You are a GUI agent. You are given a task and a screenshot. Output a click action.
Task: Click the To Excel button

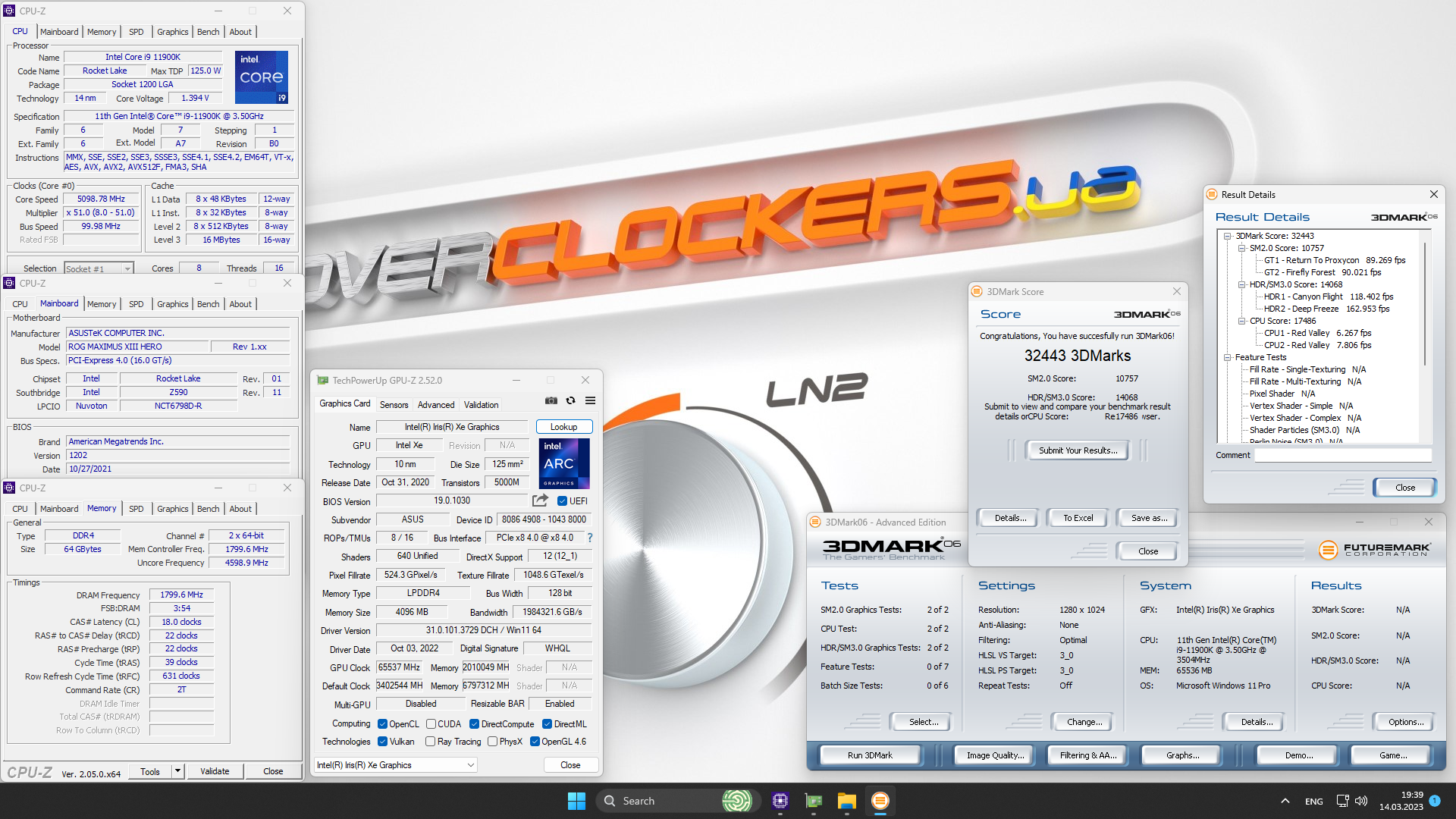(1078, 518)
